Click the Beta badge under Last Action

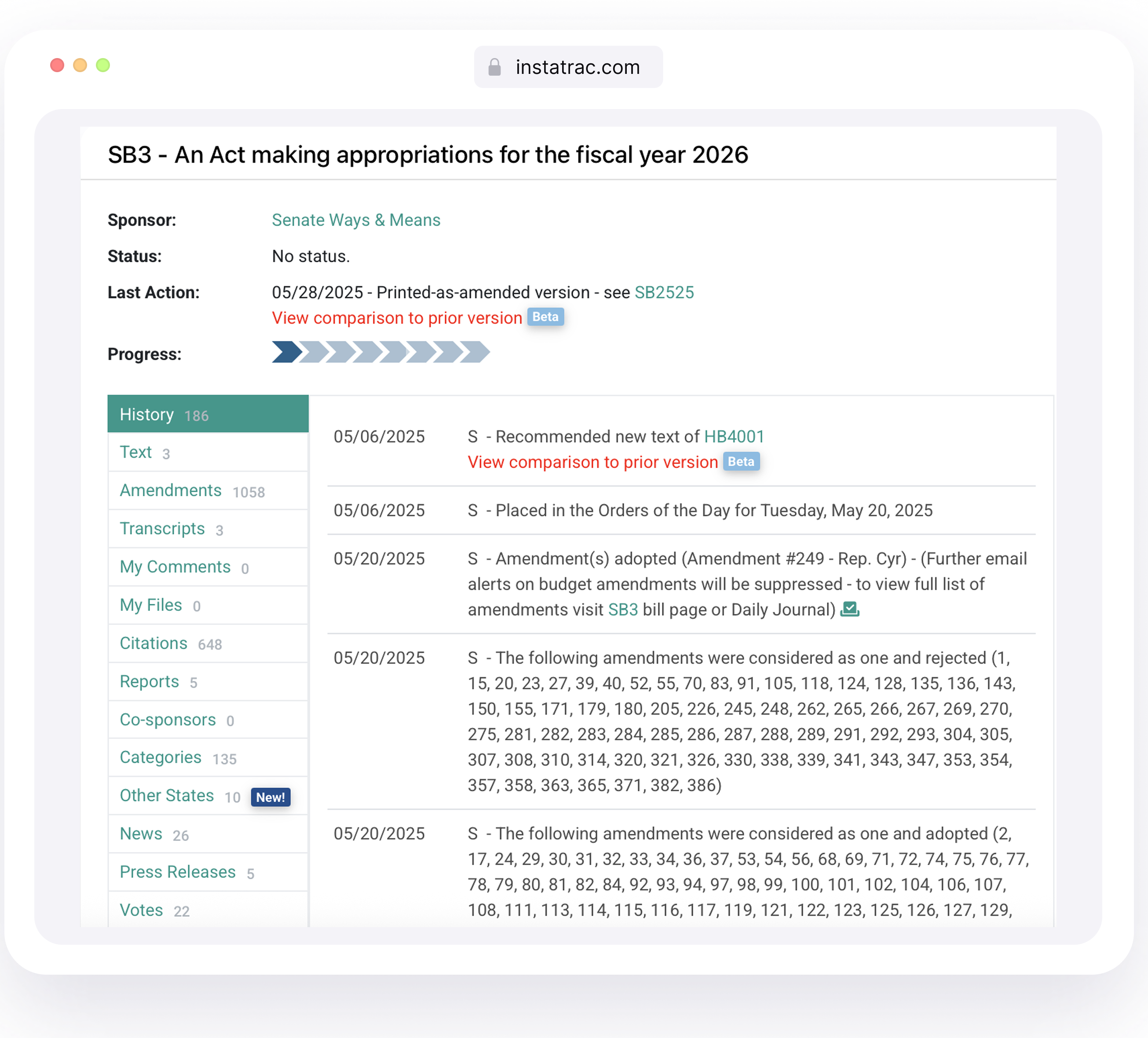545,317
